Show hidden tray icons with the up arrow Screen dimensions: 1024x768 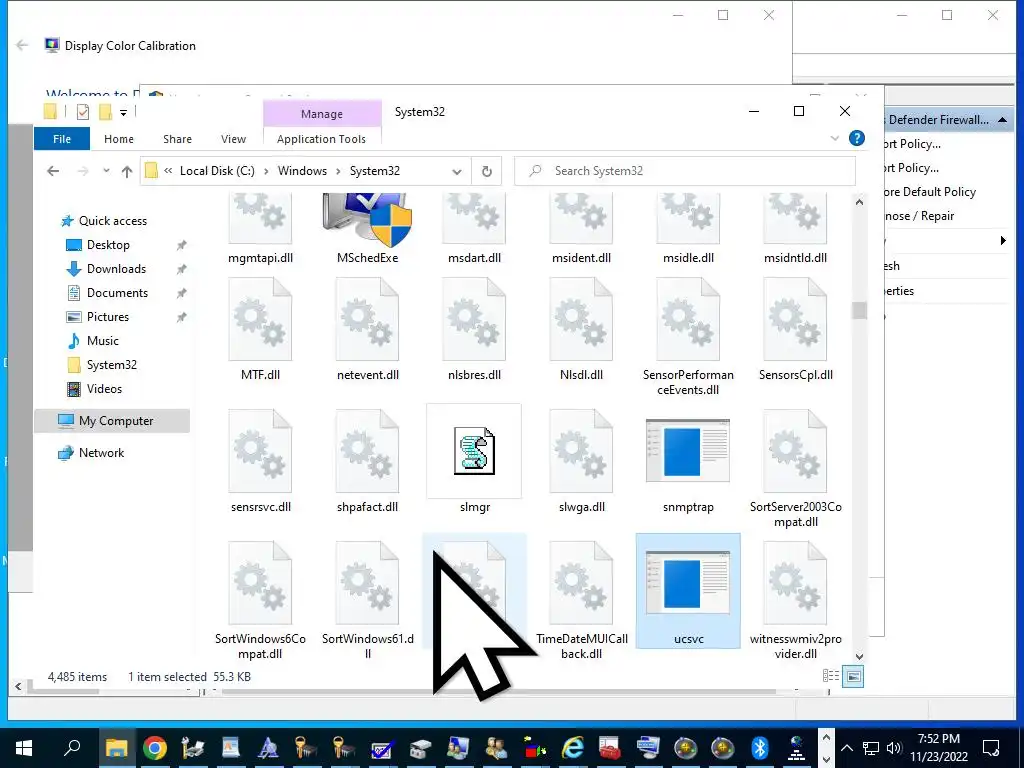tap(846, 748)
